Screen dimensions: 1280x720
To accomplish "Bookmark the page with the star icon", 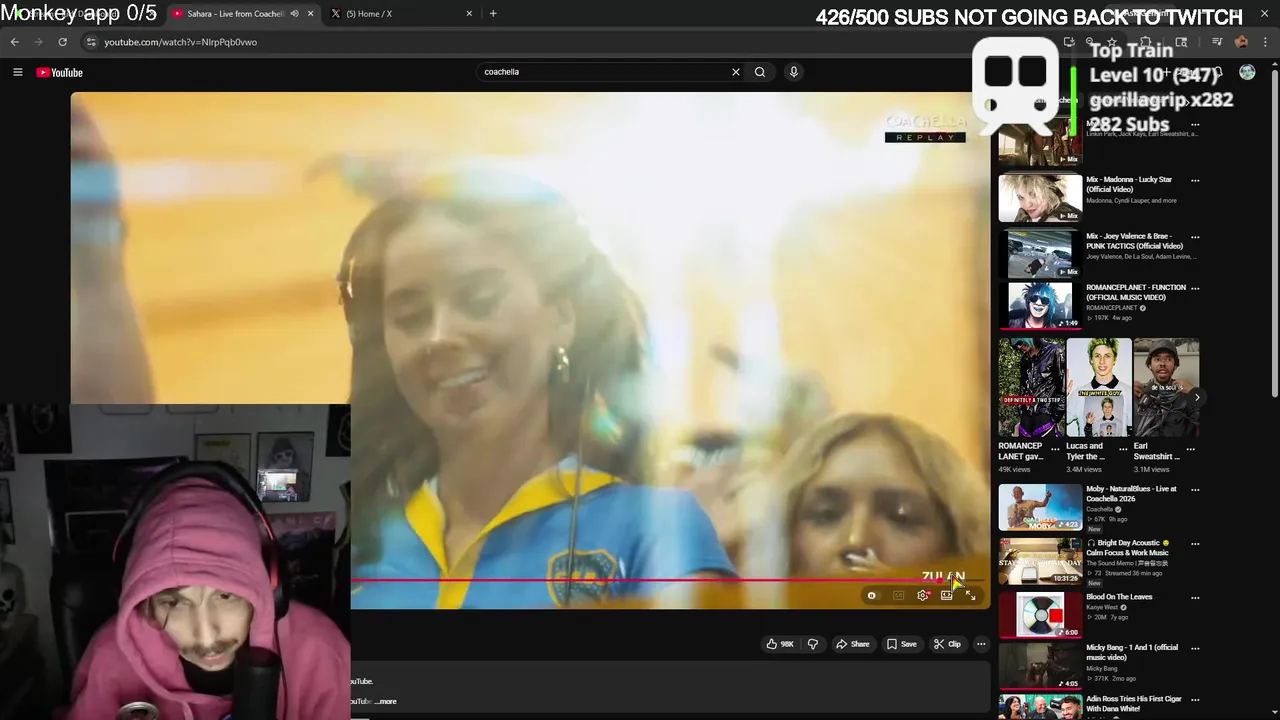I will click(x=1111, y=42).
